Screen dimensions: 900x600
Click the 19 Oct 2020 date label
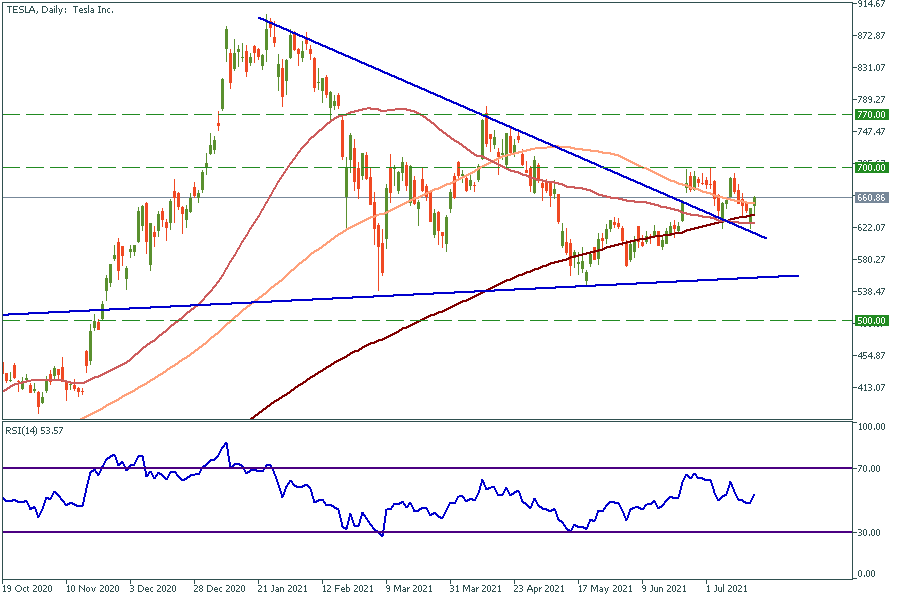(x=28, y=589)
